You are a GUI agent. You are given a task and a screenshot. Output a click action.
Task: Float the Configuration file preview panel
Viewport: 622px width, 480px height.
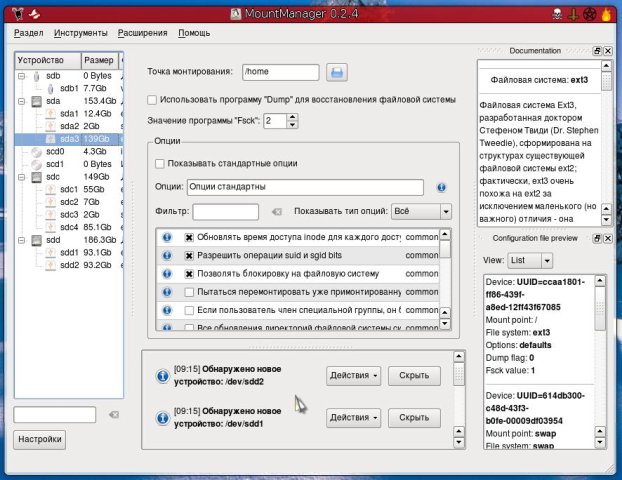click(x=597, y=238)
